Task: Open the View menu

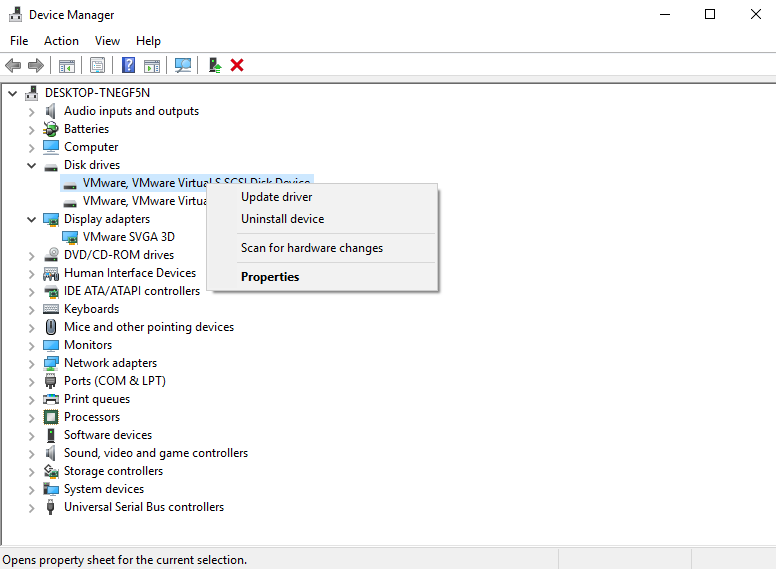Action: point(107,41)
